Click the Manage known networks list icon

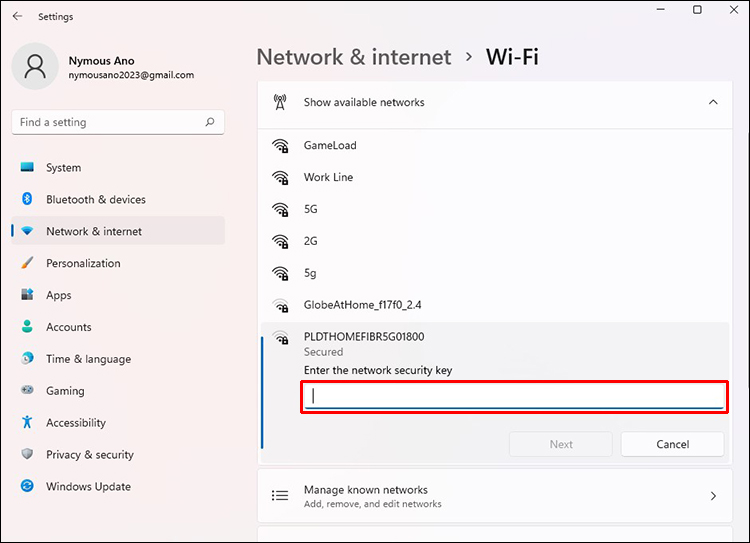pyautogui.click(x=281, y=495)
